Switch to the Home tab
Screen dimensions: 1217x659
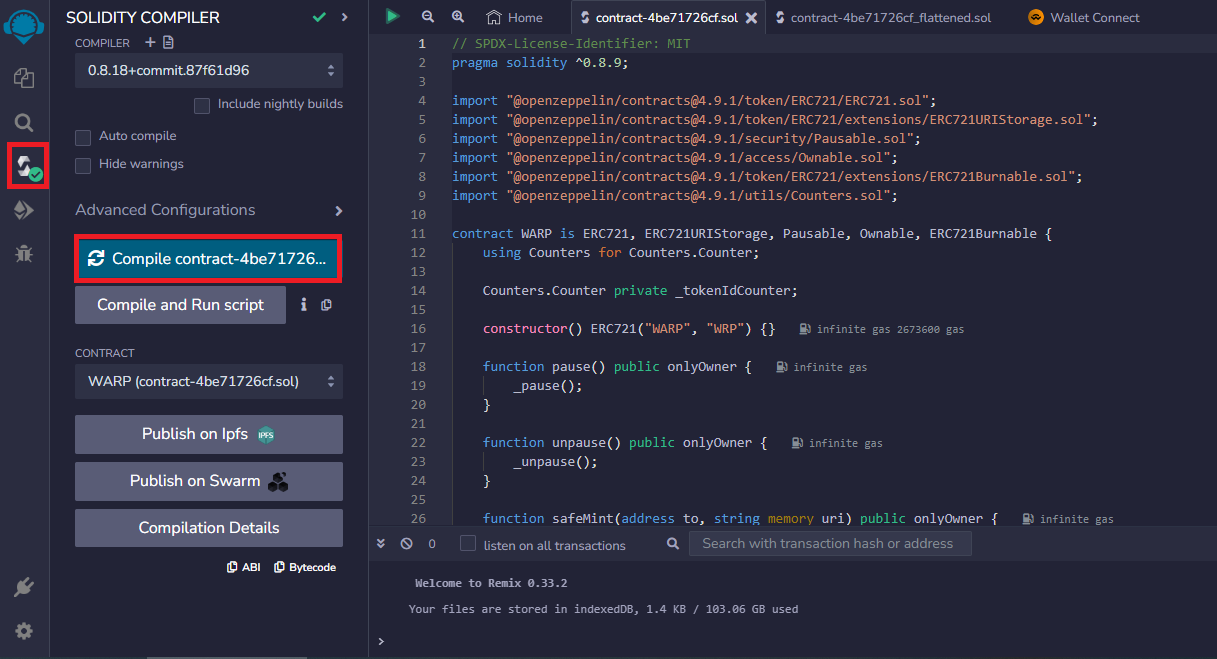tap(514, 17)
